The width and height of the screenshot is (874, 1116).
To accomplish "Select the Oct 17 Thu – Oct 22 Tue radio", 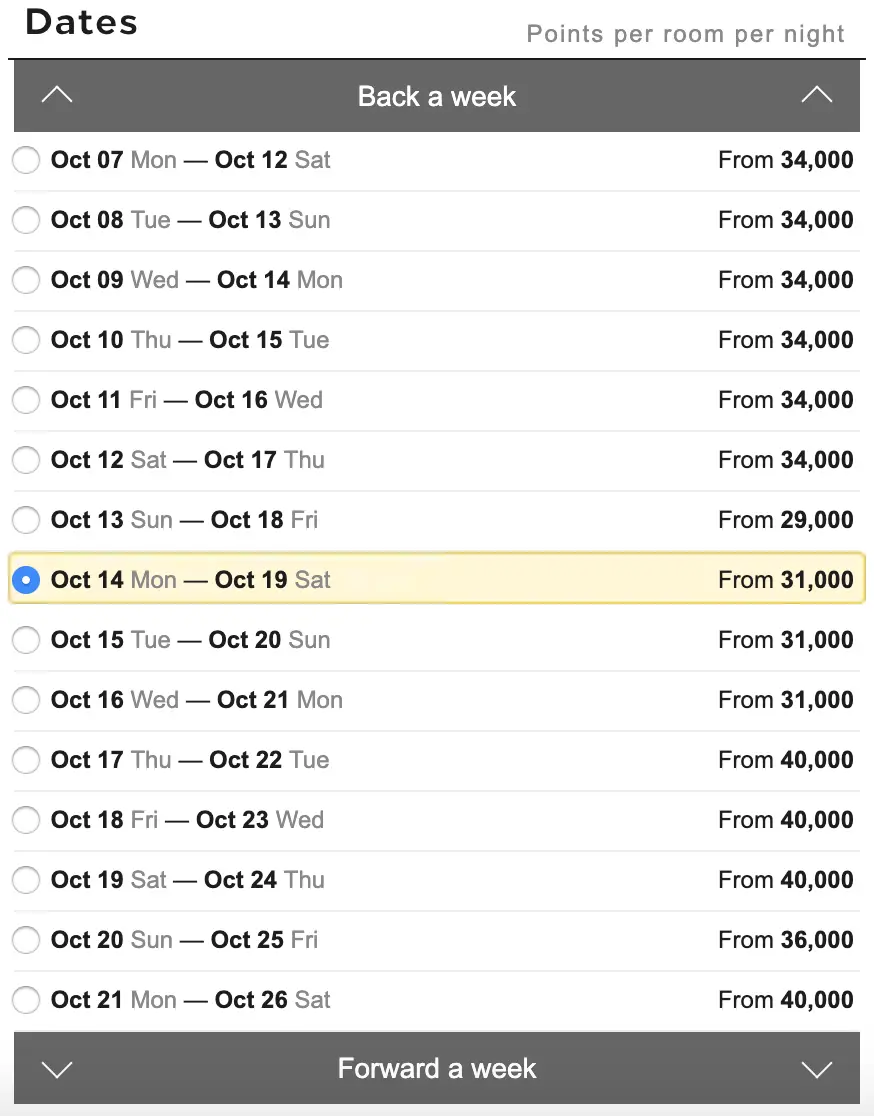I will (26, 760).
